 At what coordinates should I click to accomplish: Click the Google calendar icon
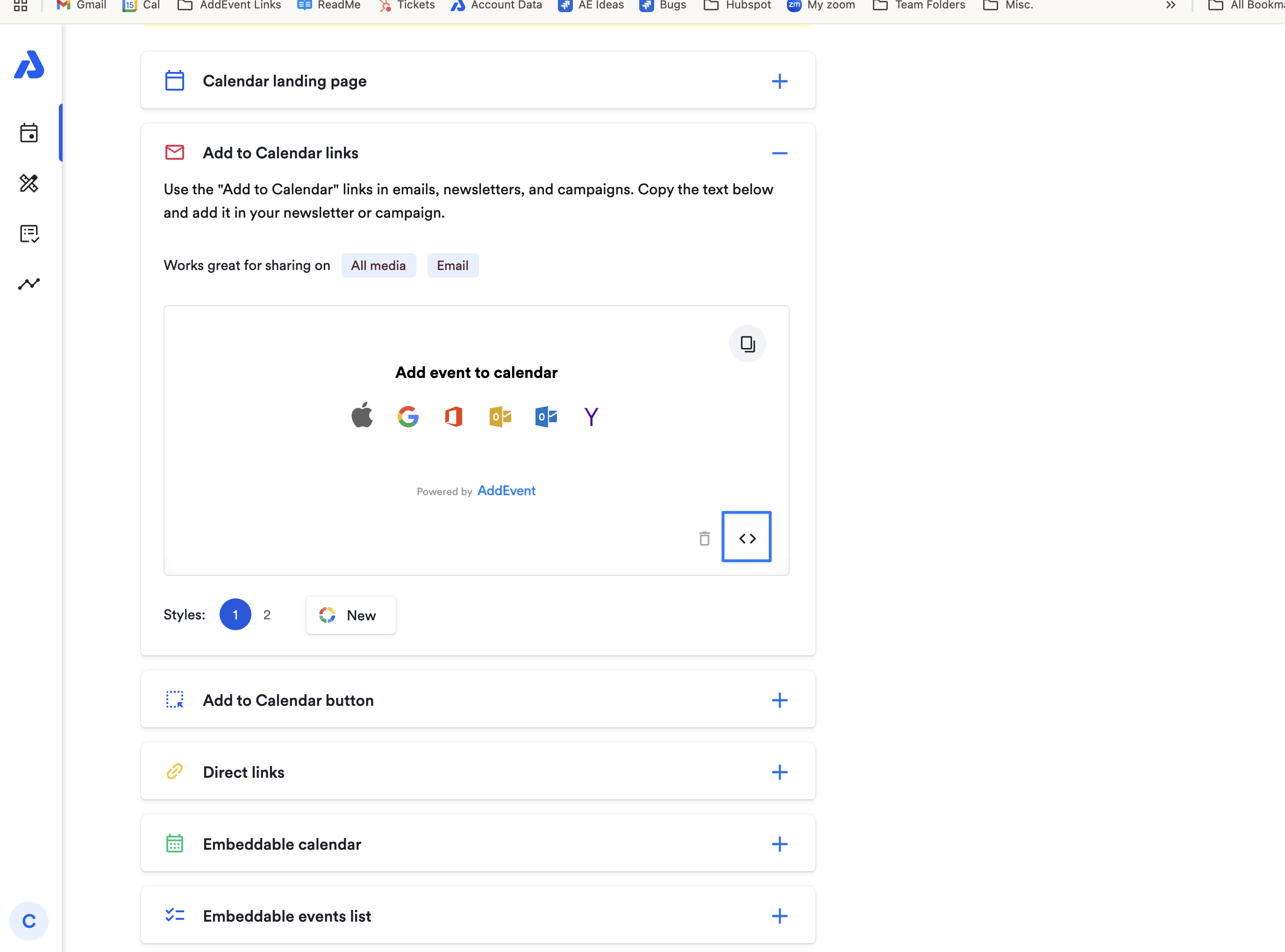(x=407, y=416)
